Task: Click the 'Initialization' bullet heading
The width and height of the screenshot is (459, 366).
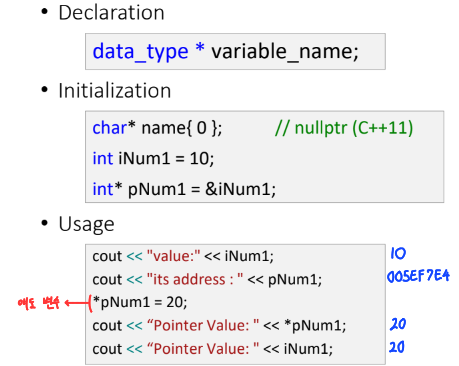Action: 115,91
